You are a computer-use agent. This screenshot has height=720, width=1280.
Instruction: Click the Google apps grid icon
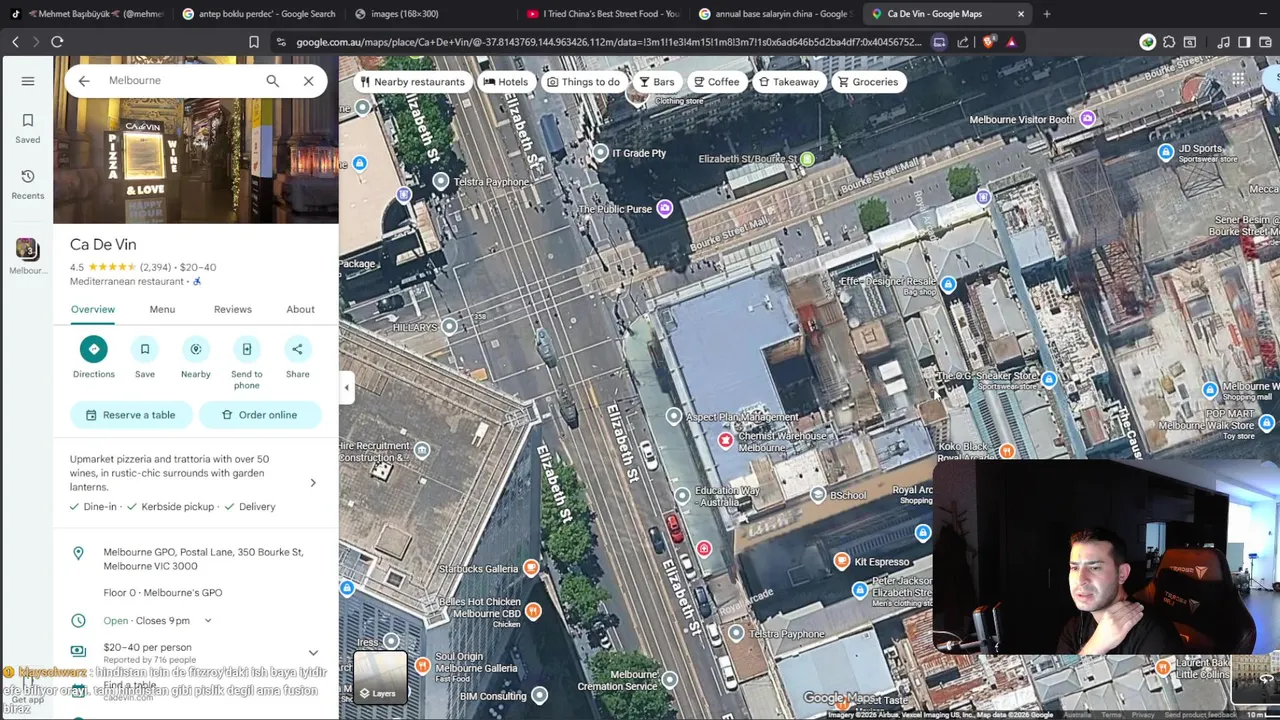click(1238, 79)
